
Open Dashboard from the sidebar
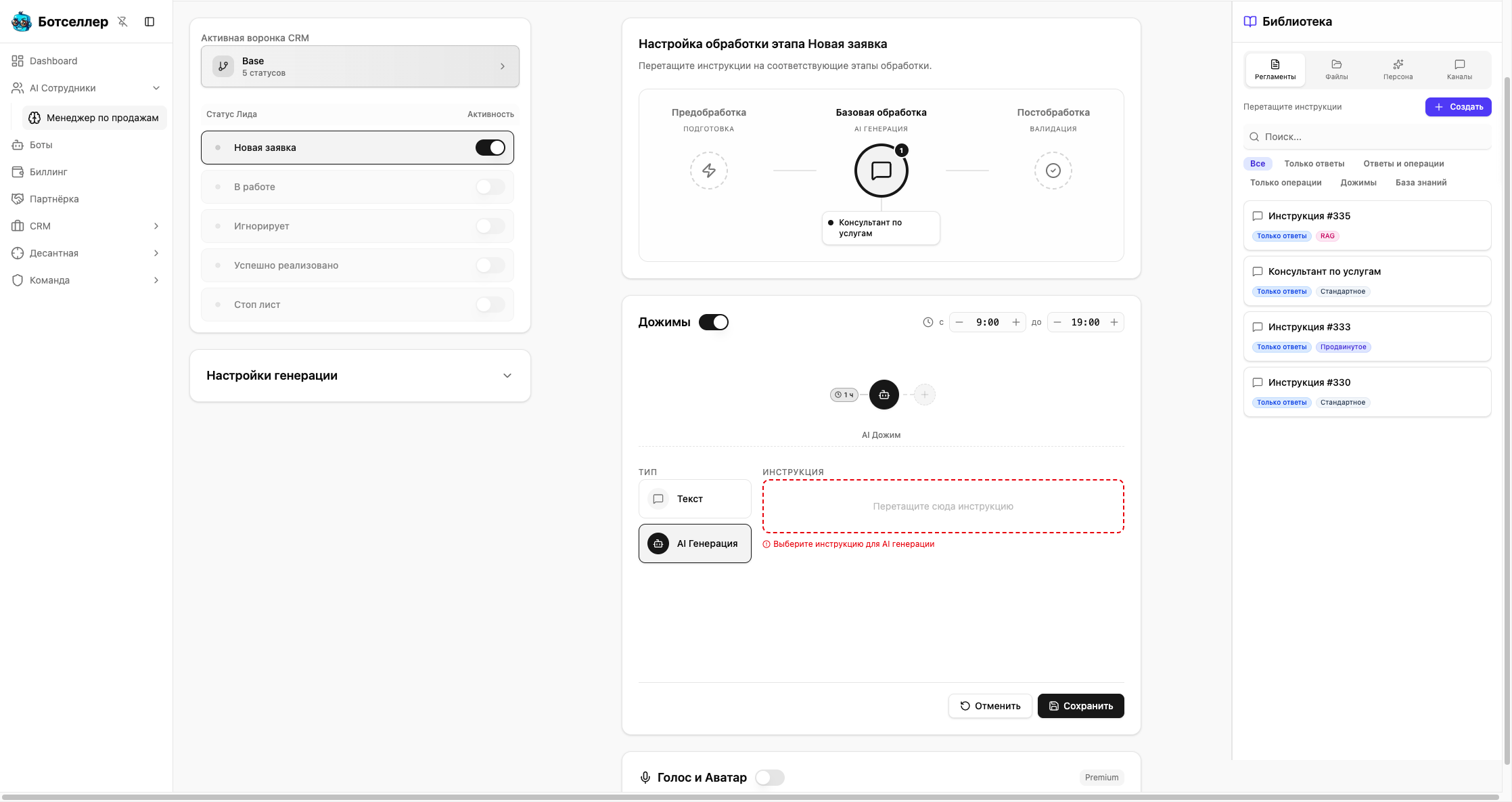53,61
